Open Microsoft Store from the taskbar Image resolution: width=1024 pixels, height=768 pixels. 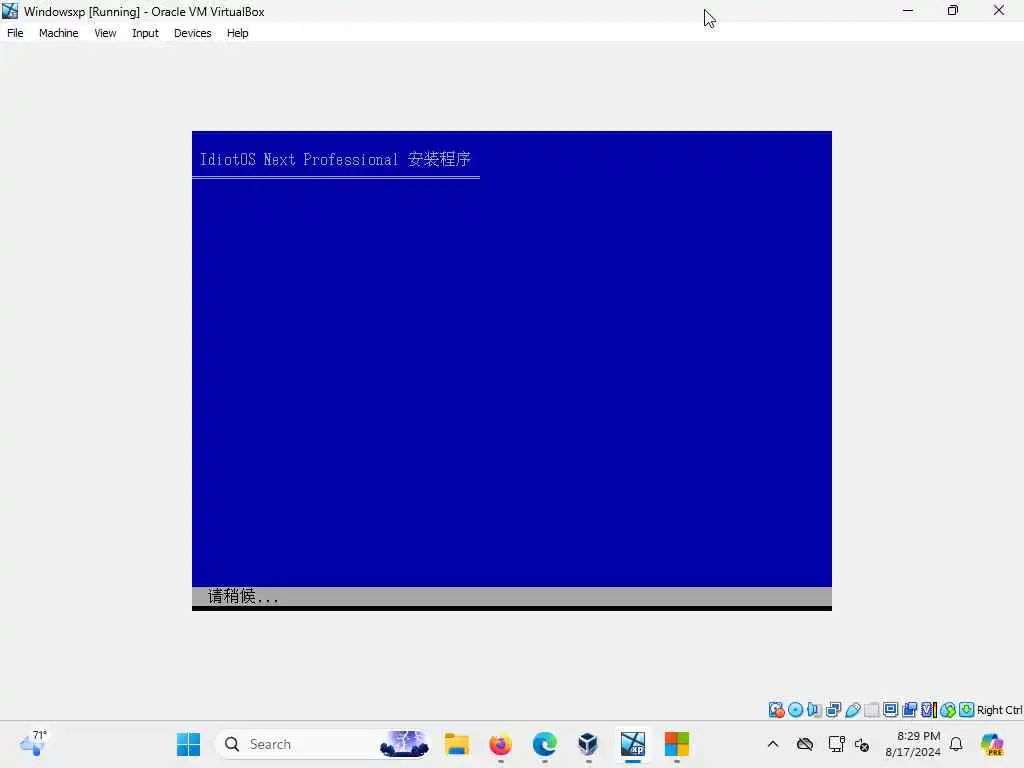click(x=677, y=744)
